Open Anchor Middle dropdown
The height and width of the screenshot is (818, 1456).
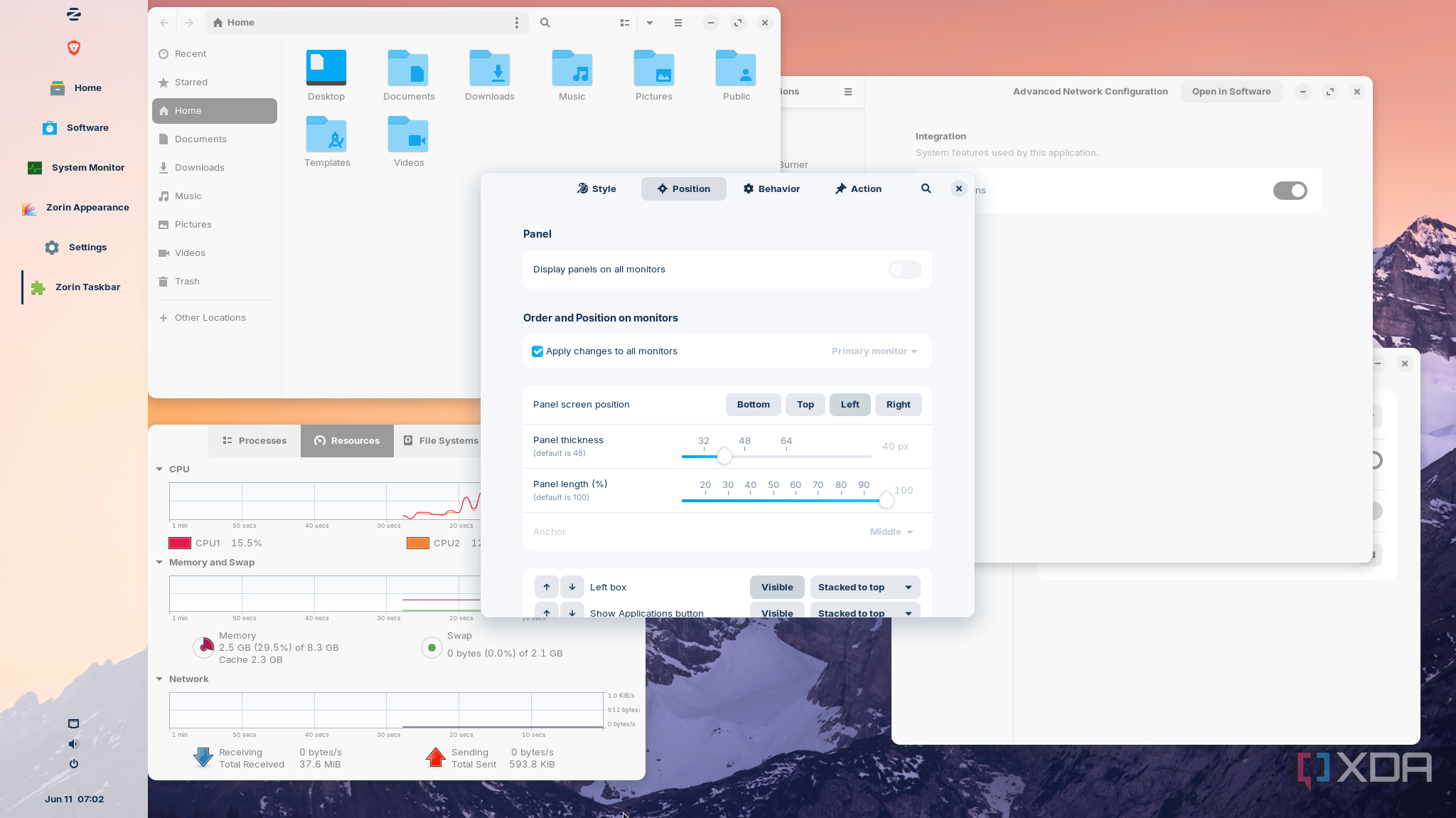(892, 532)
